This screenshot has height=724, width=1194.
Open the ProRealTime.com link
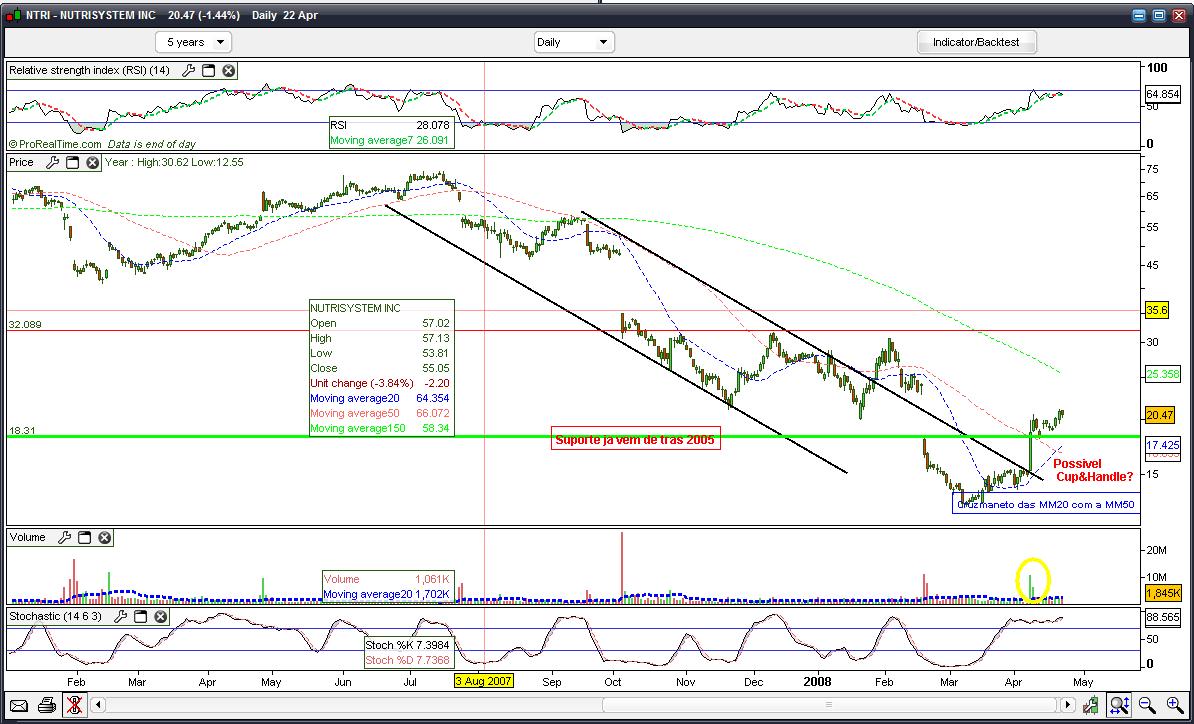click(x=54, y=144)
